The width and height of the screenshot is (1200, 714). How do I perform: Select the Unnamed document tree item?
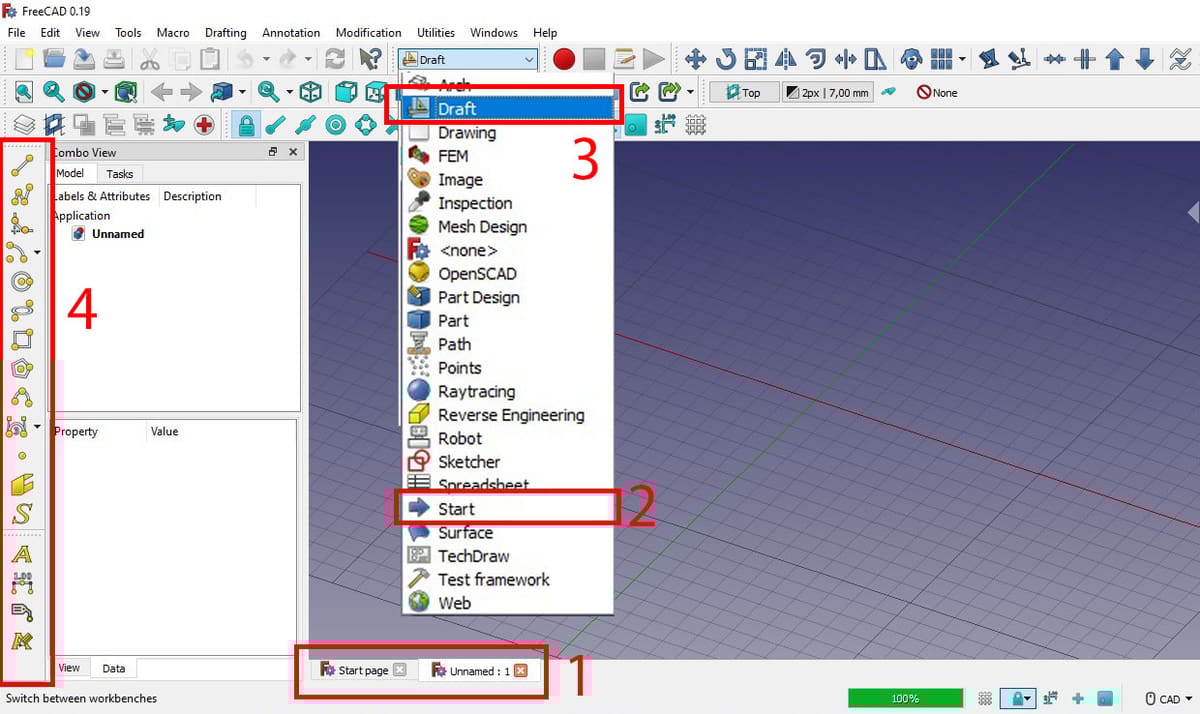[117, 234]
